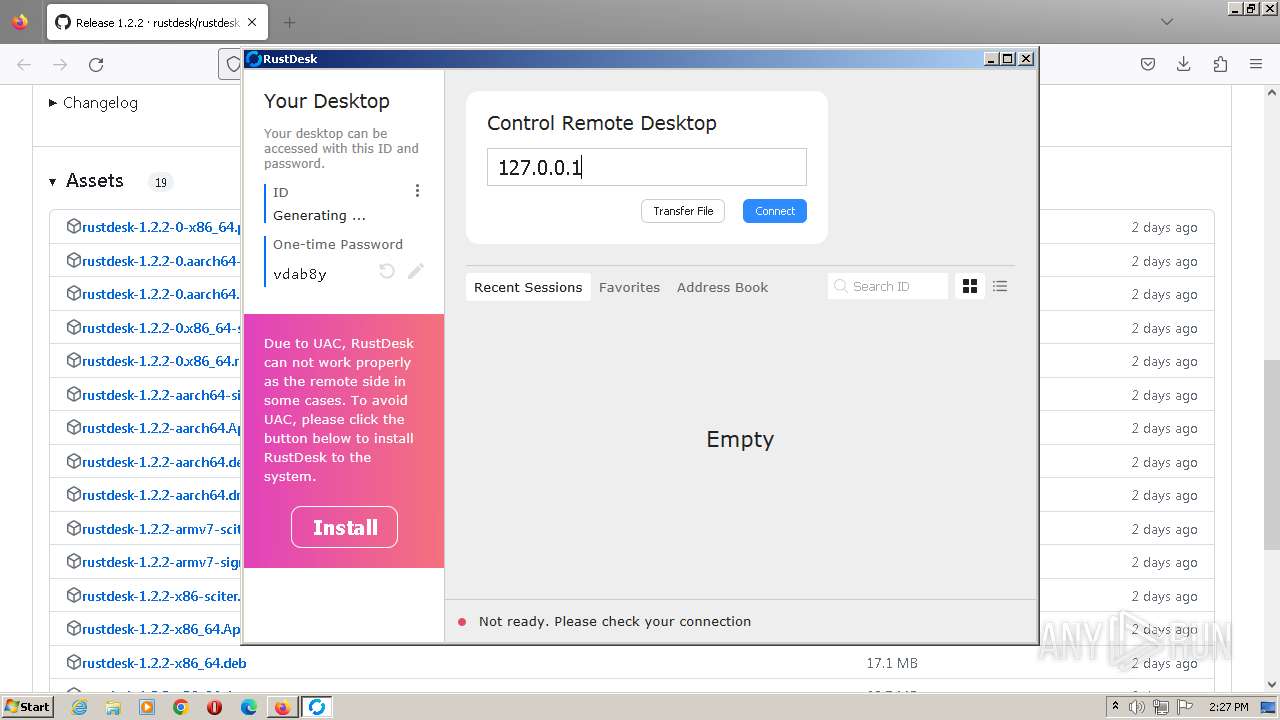Launch Google Chrome from the taskbar

(x=181, y=707)
